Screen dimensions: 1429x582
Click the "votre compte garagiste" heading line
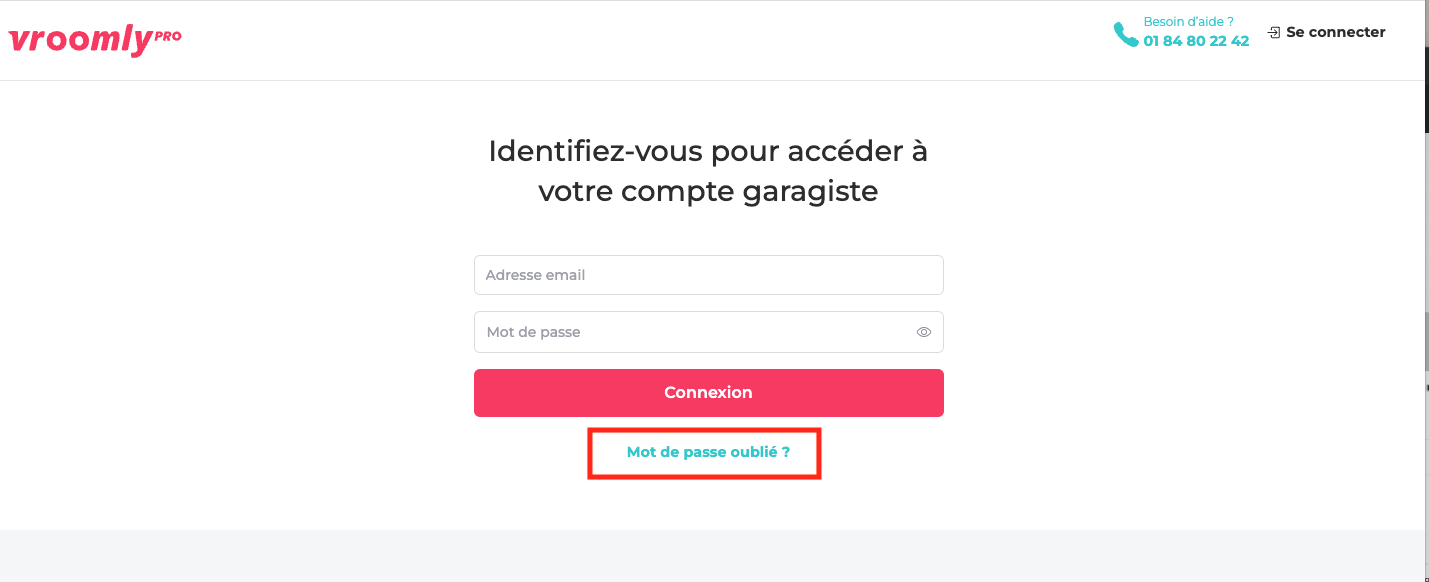point(708,191)
